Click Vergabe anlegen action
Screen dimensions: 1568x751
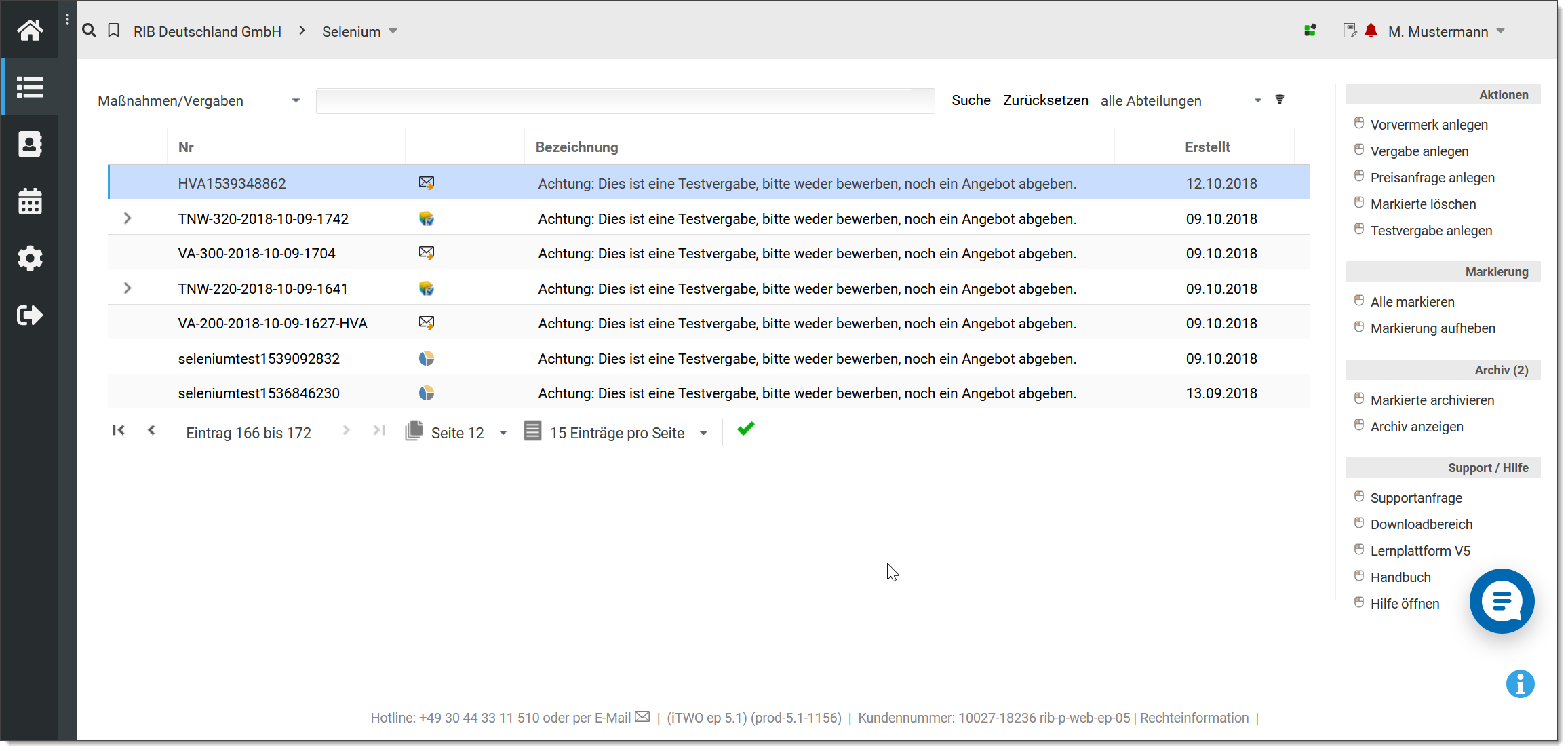pyautogui.click(x=1419, y=151)
